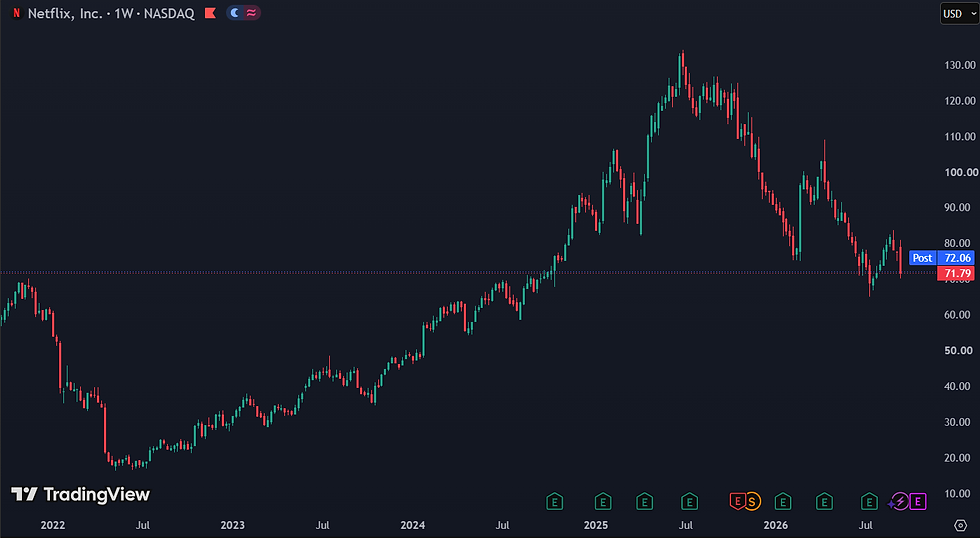This screenshot has width=980, height=538.
Task: Click the Jul label between 2024 and 2025
Action: (502, 525)
